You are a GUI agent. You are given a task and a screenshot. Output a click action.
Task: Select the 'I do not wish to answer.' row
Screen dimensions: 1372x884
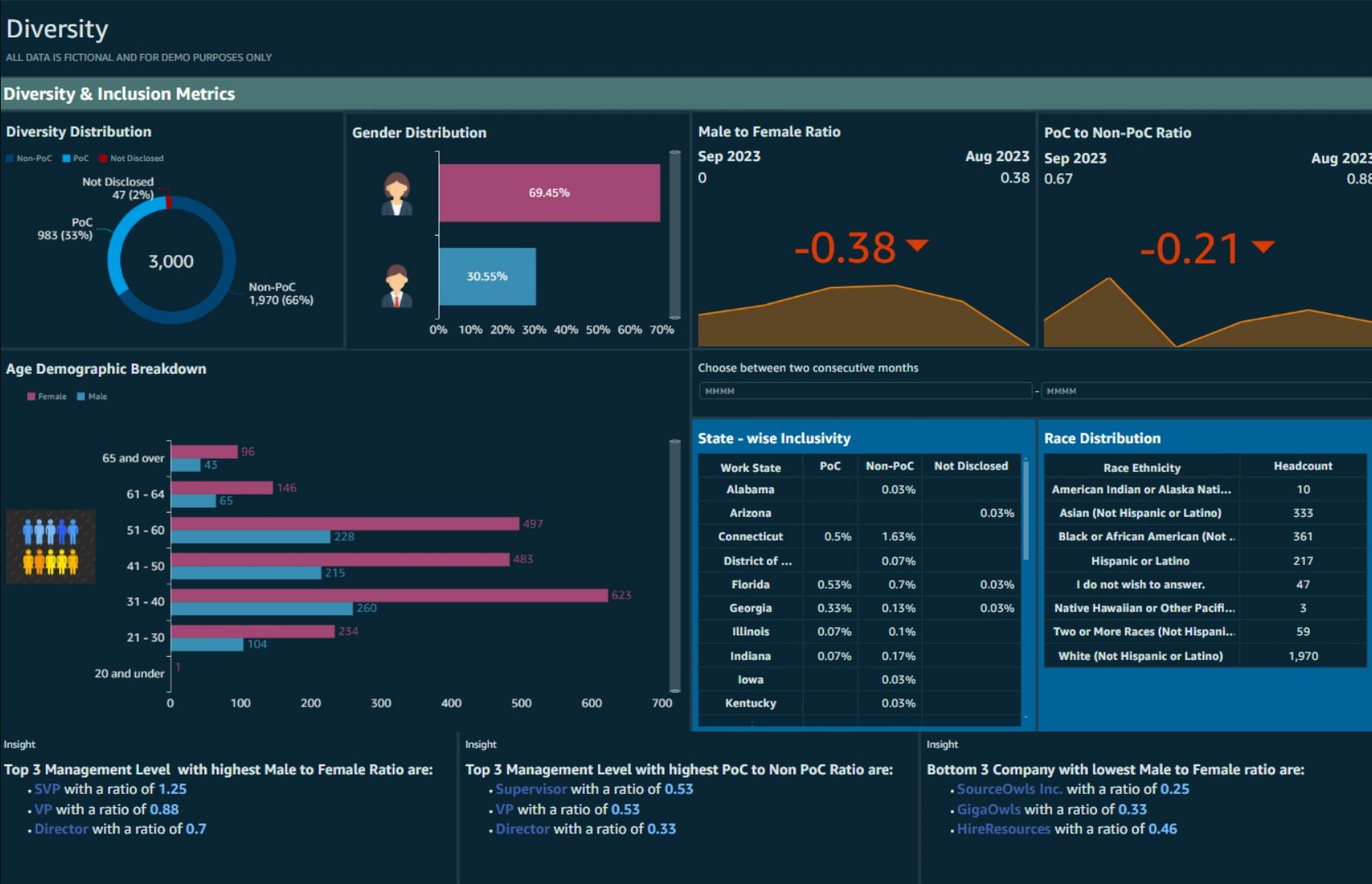tap(1206, 585)
